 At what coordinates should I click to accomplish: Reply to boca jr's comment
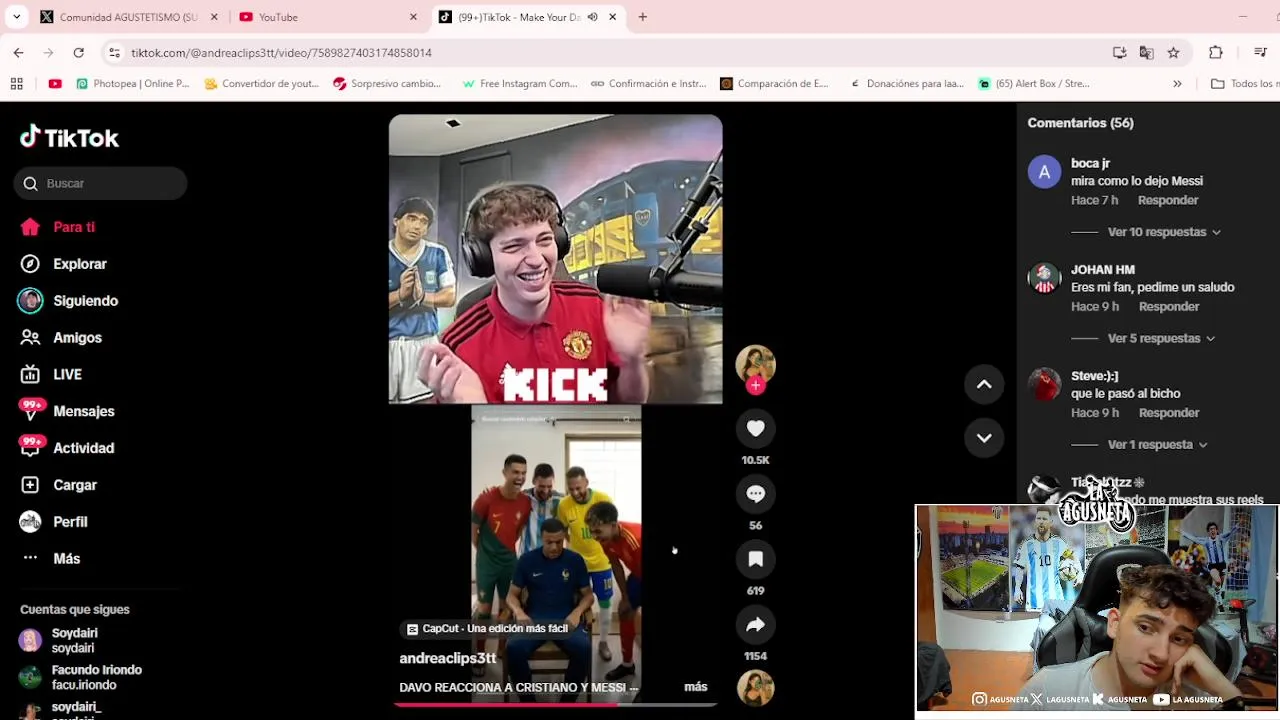pyautogui.click(x=1168, y=200)
